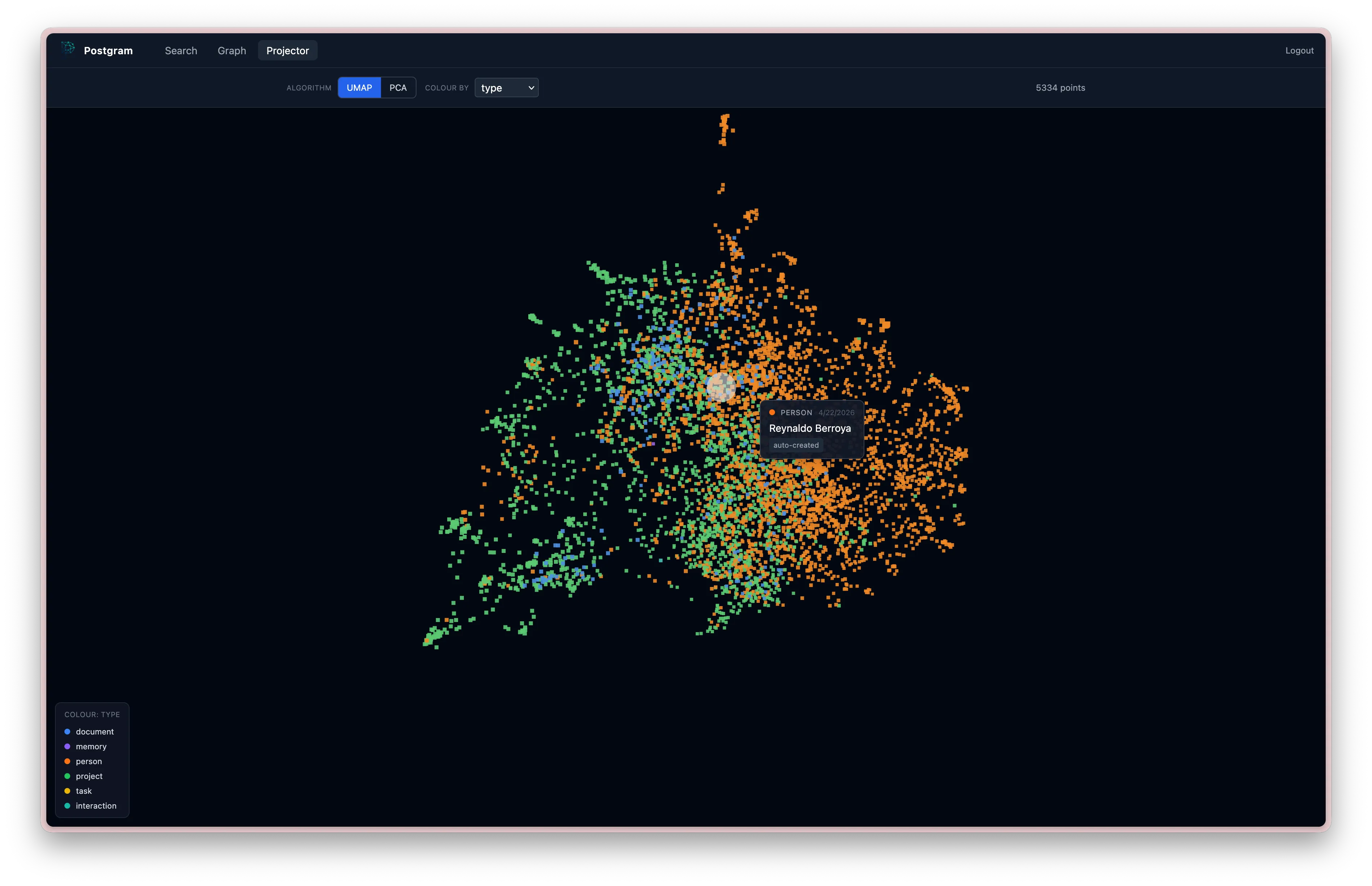The image size is (1372, 886).
Task: Open the Postgram home title
Action: (x=108, y=51)
